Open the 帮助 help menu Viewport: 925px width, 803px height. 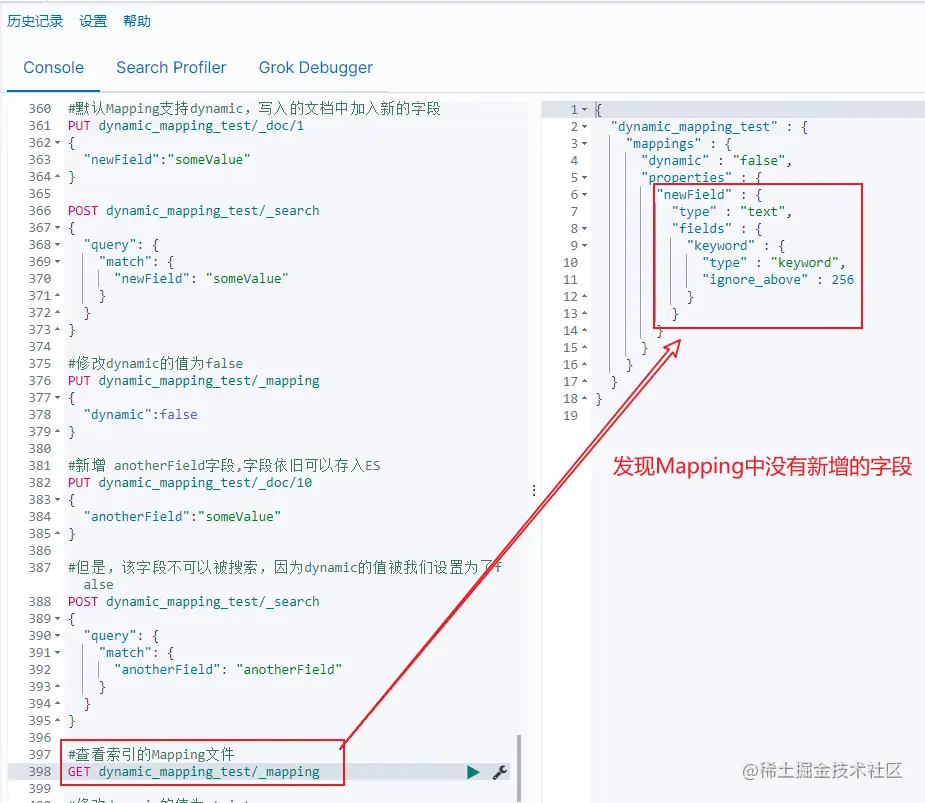(x=137, y=21)
